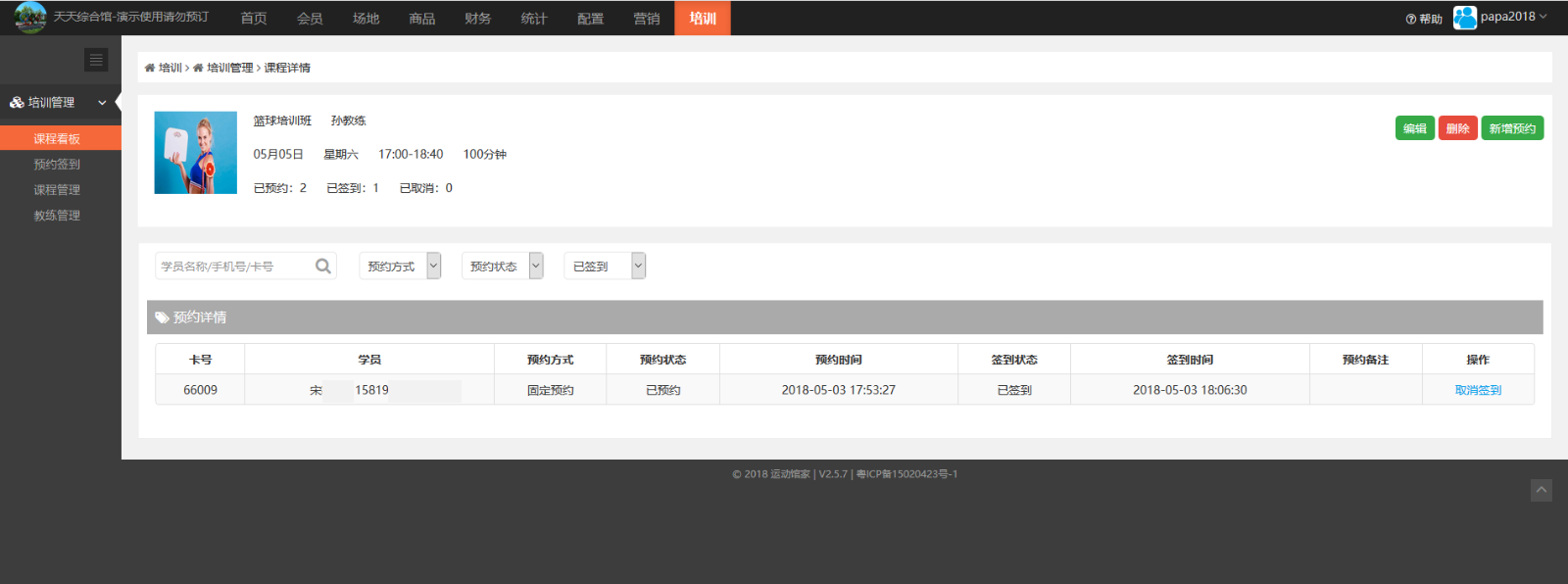The image size is (1568, 584).
Task: Click the home icon before 培训管理 breadcrumb
Action: [198, 68]
